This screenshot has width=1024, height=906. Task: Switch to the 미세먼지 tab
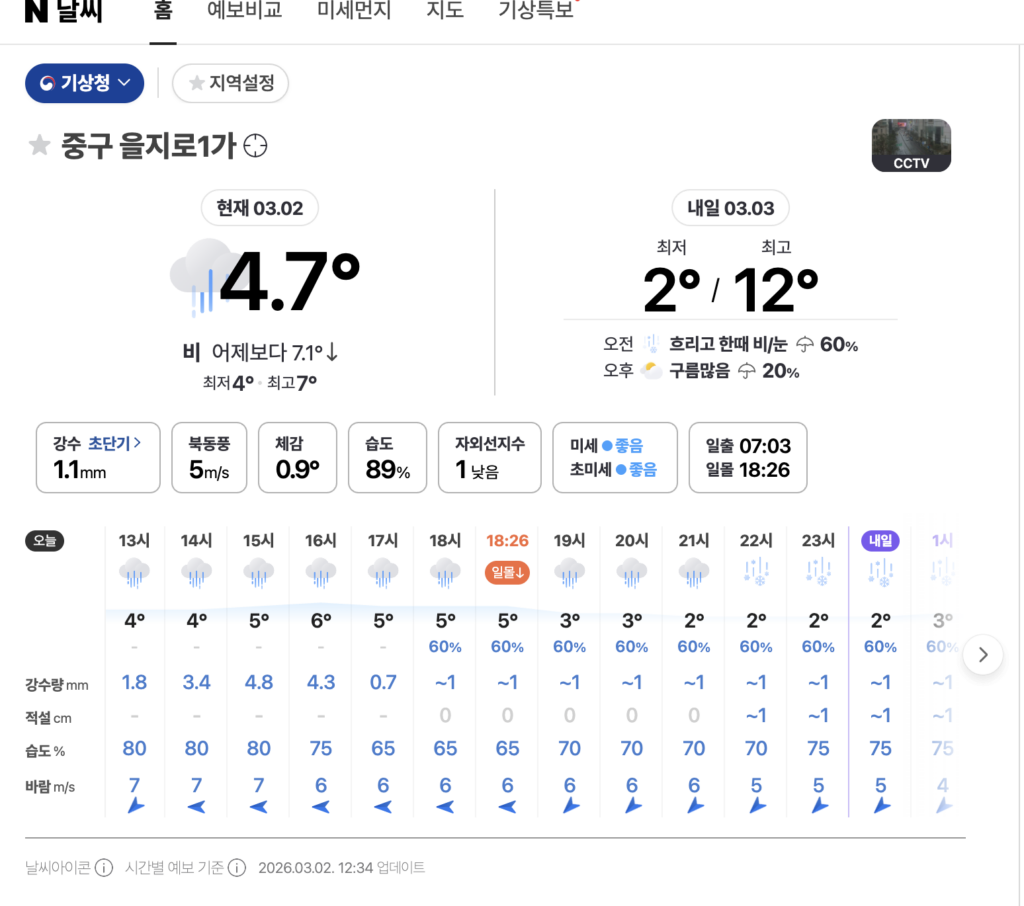354,12
